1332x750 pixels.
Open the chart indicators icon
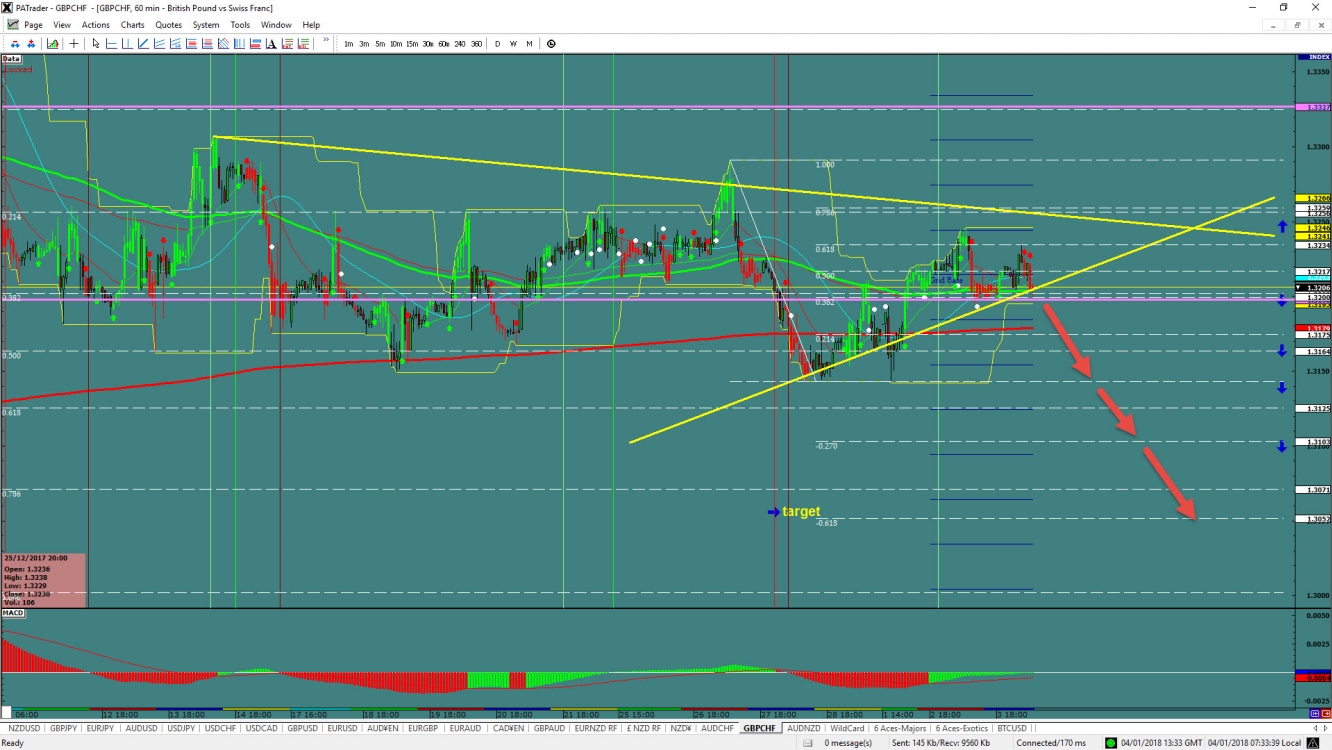(52, 43)
